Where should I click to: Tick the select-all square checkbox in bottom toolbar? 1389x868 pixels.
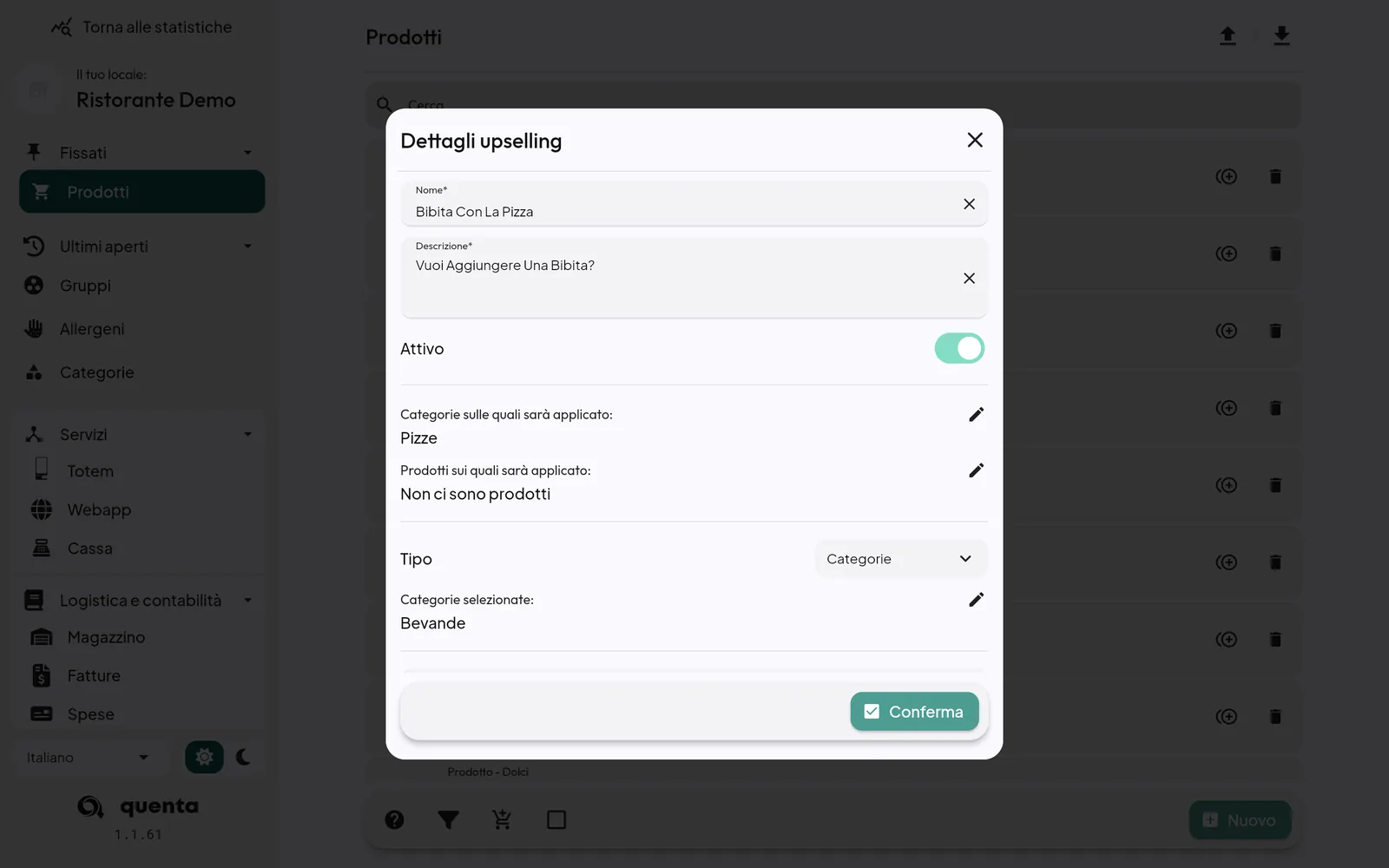[556, 820]
